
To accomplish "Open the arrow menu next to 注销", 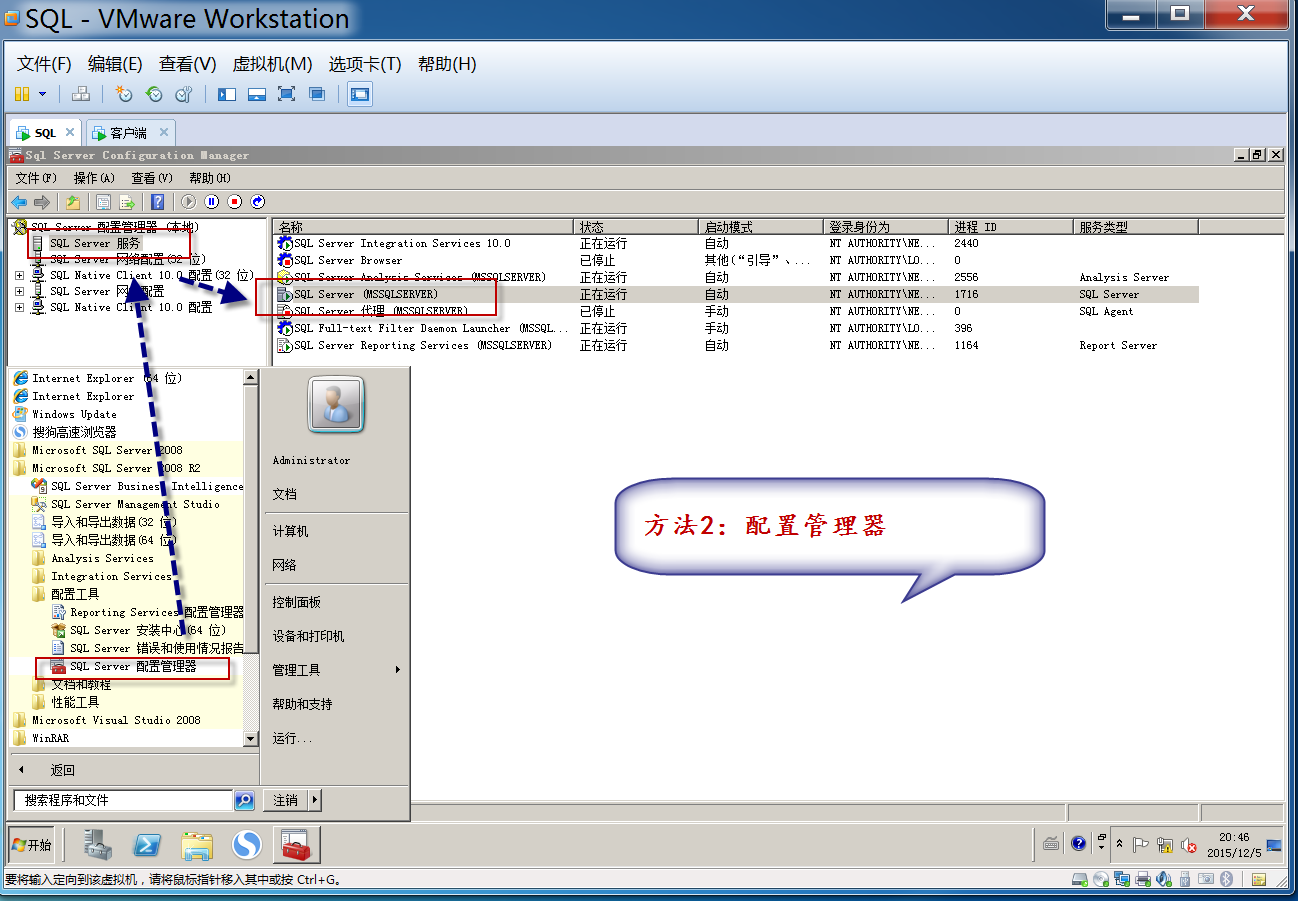I will [315, 800].
